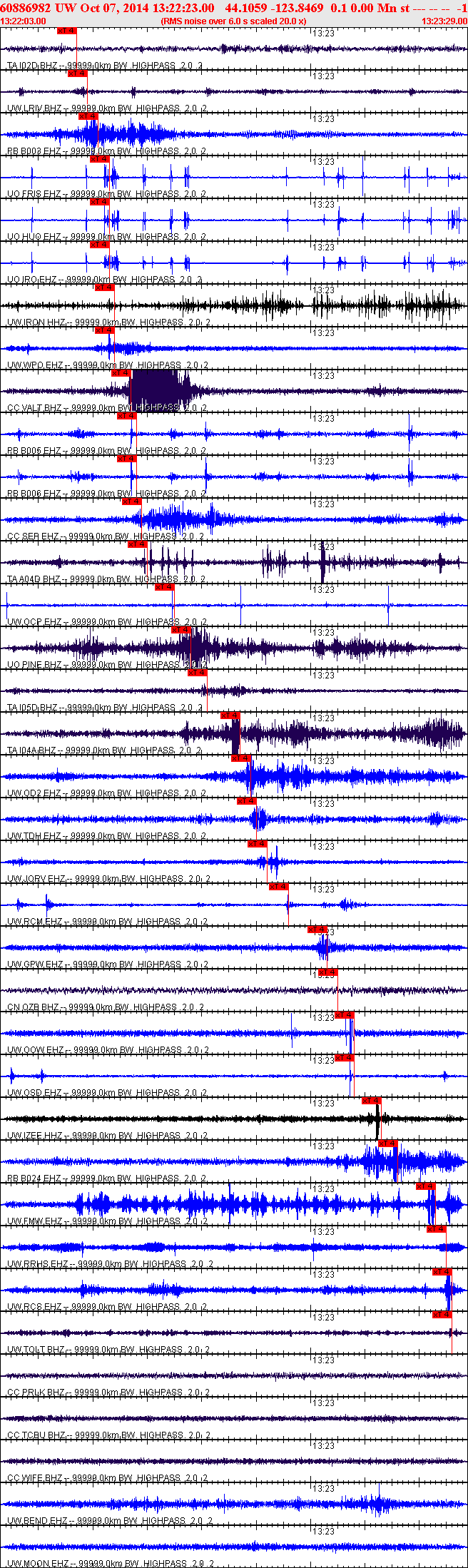Click the UW.IRON HHZ station label
Image resolution: width=468 pixels, height=1568 pixels.
[x=36, y=322]
